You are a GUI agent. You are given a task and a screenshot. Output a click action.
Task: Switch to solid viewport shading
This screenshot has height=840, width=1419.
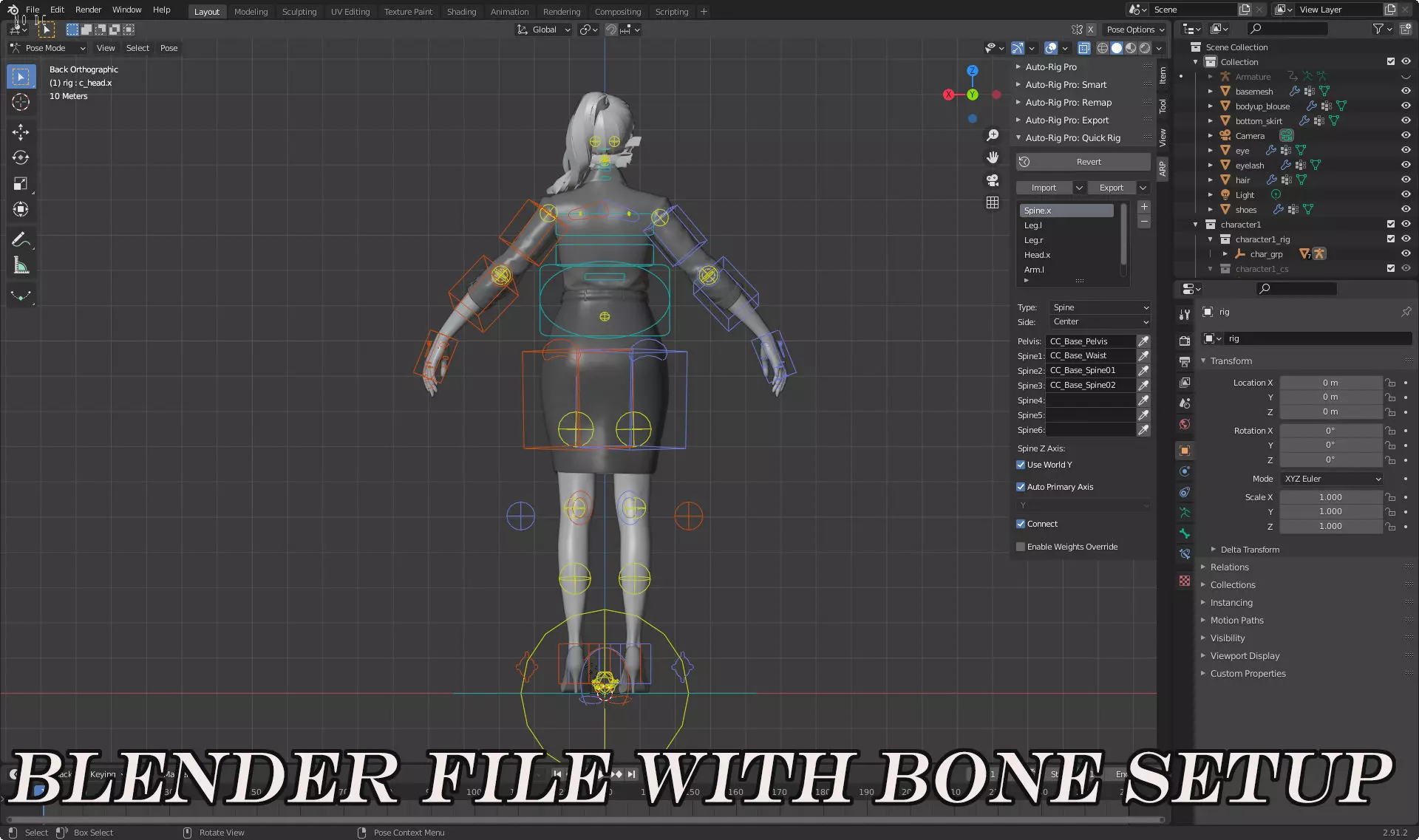coord(1117,48)
